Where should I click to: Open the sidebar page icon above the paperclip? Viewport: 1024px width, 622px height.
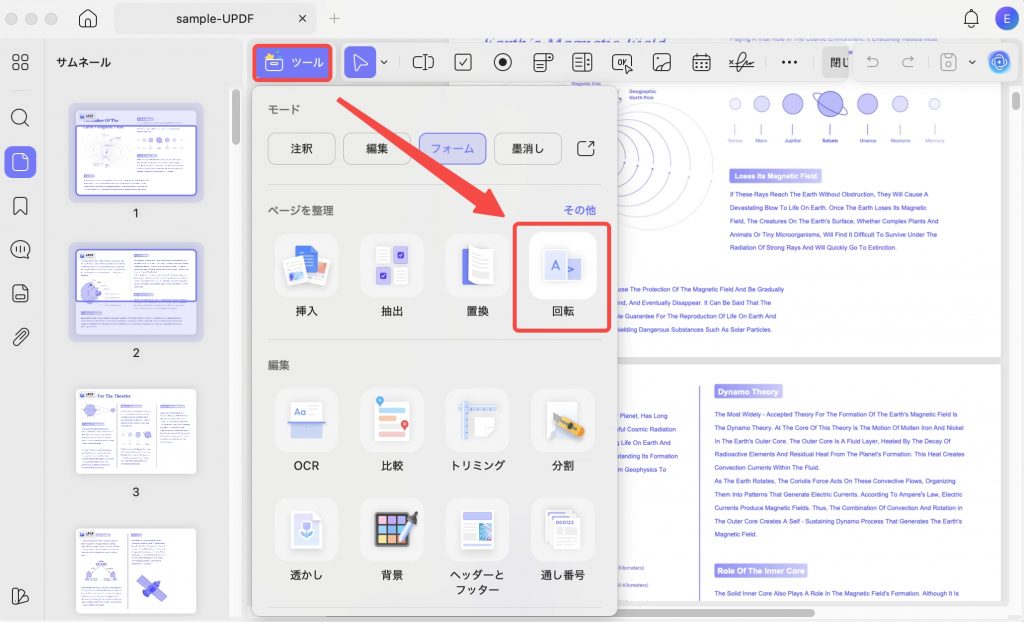coord(20,293)
